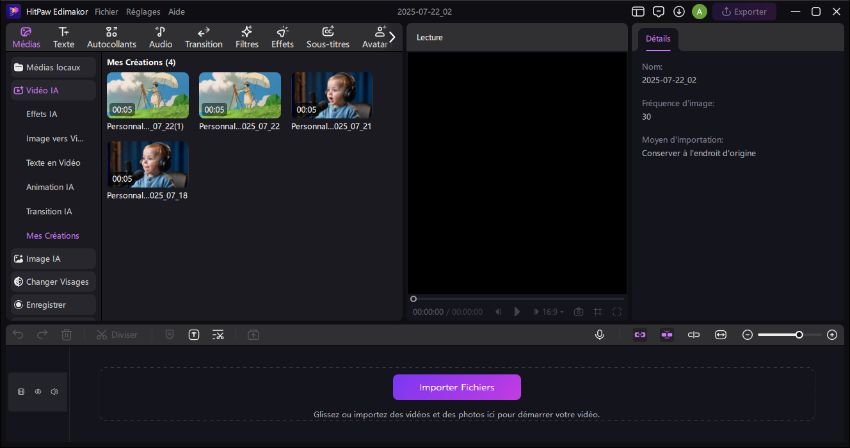The image size is (850, 448).
Task: Open the Fichier menu
Action: 106,11
